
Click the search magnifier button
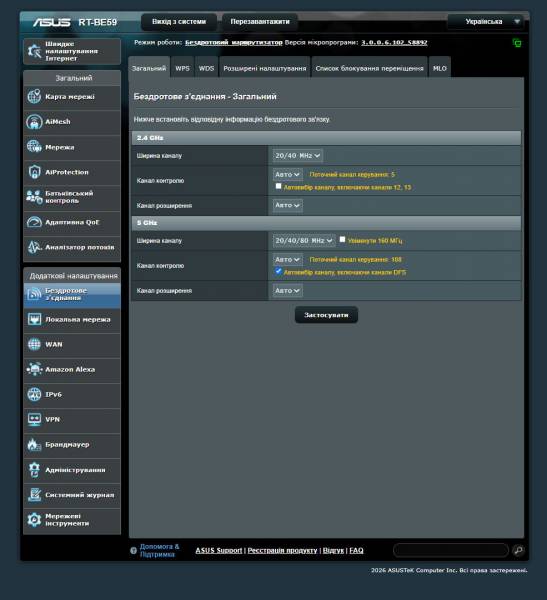point(518,550)
